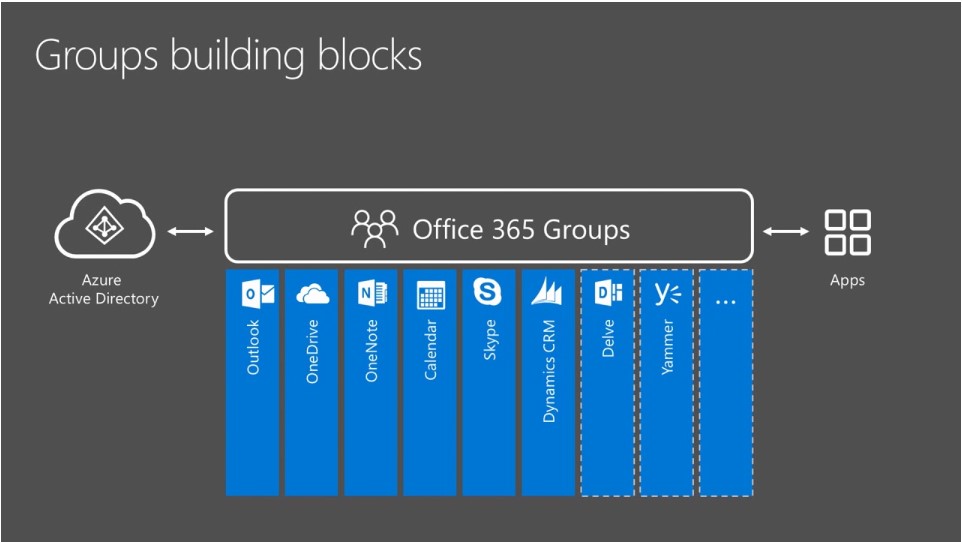Image resolution: width=962 pixels, height=542 pixels.
Task: Select the Dynamics CRM logo icon
Action: pyautogui.click(x=547, y=291)
